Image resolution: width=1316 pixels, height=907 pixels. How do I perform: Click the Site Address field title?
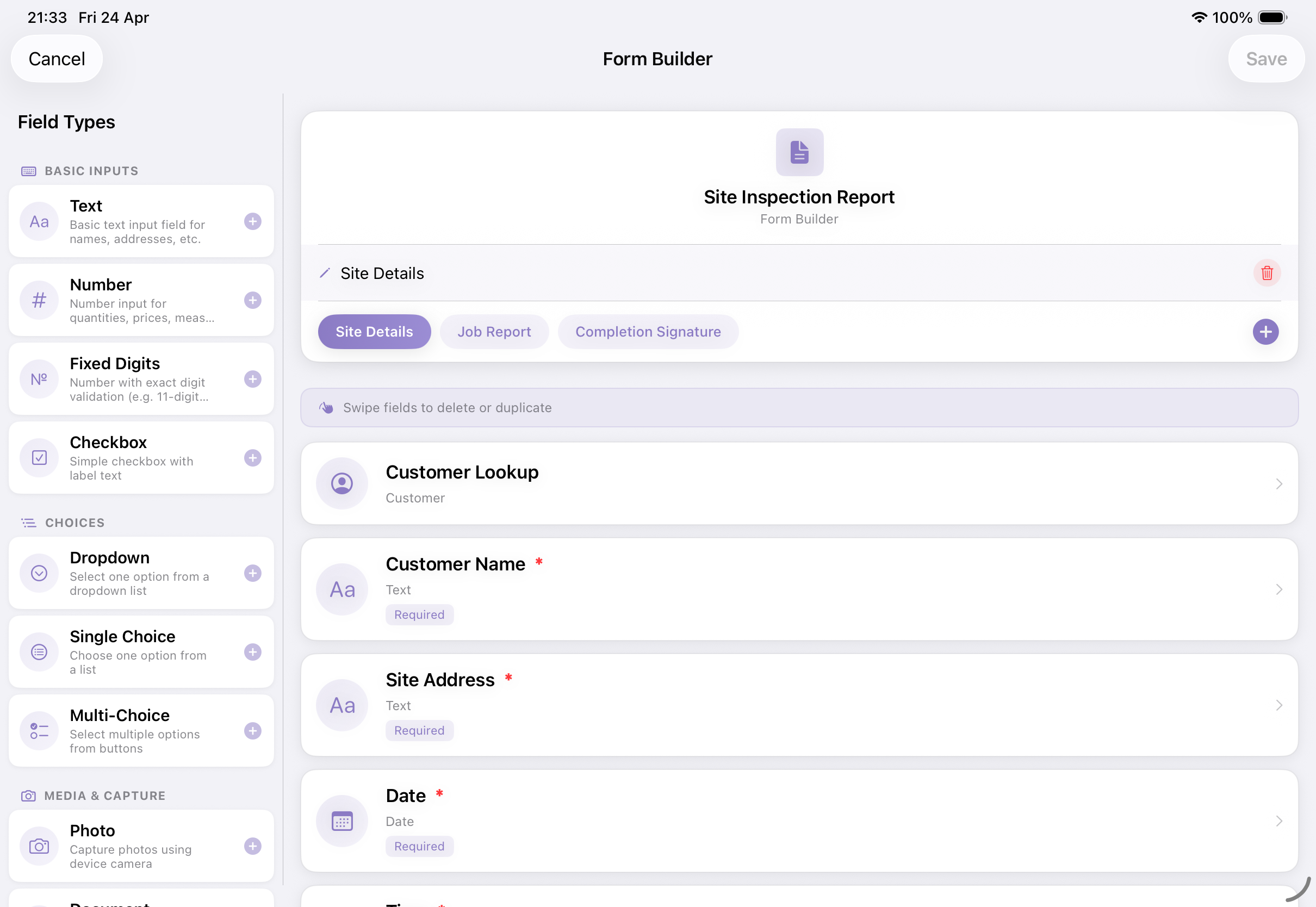440,680
